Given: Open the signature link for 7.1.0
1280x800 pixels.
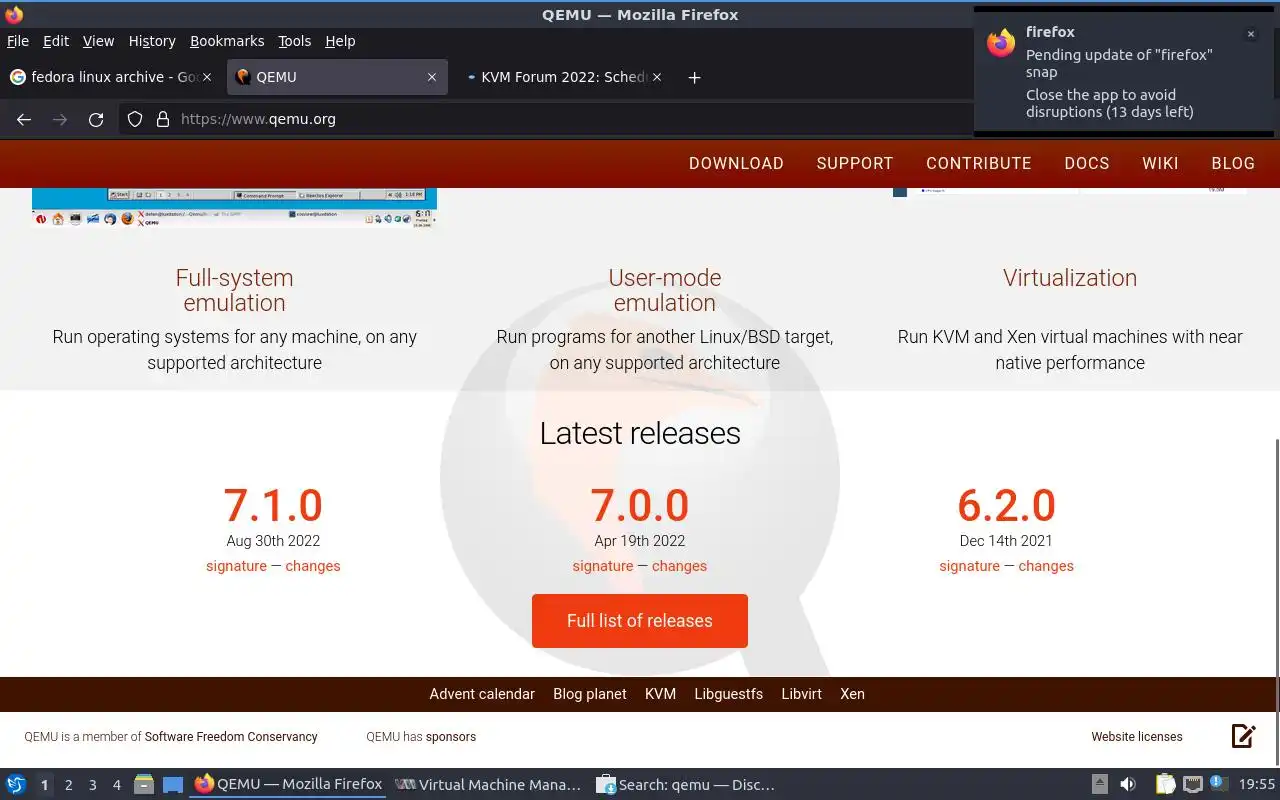Looking at the screenshot, I should [236, 566].
